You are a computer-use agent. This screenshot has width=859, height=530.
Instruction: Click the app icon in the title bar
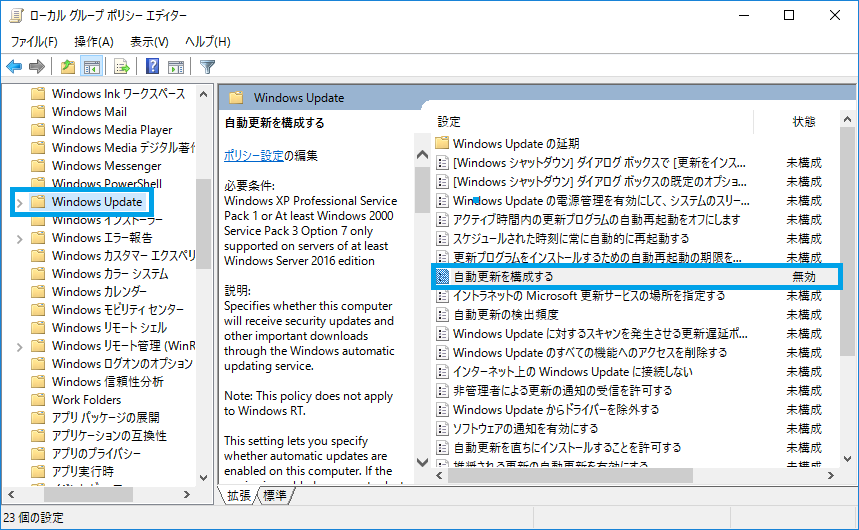coord(16,15)
